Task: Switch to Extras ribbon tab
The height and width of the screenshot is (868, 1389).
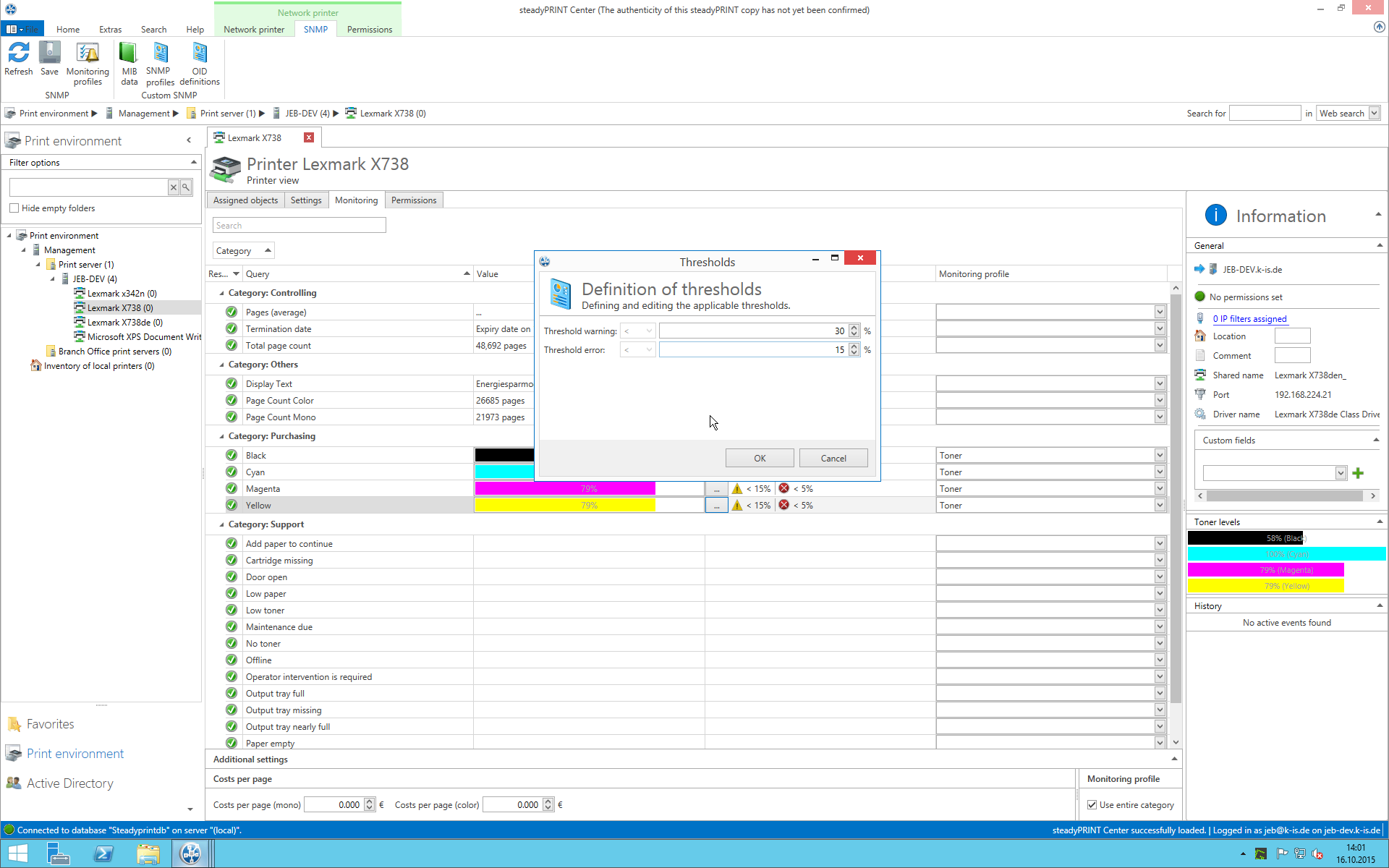Action: (111, 30)
